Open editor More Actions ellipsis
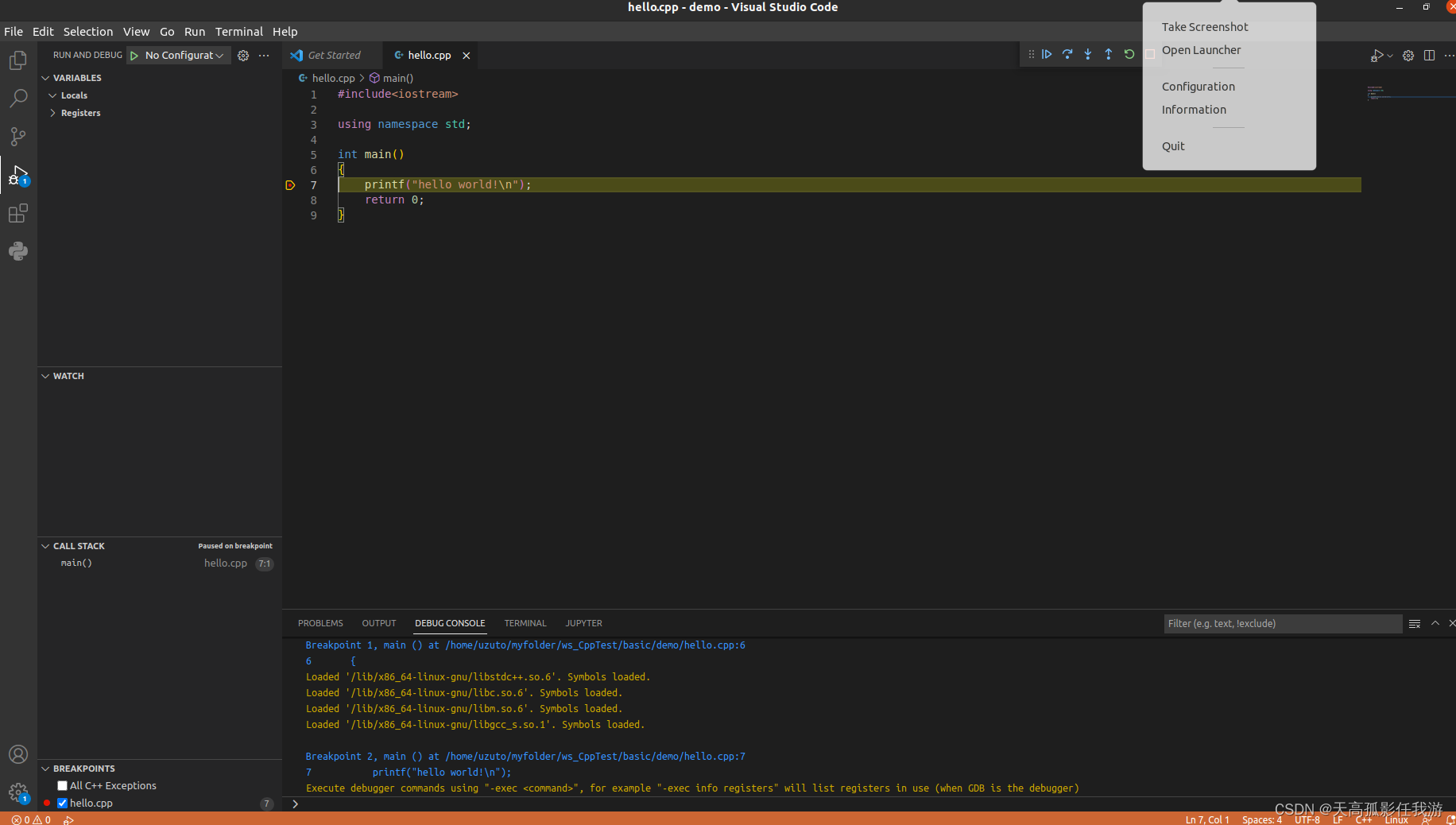The image size is (1456, 825). [1449, 56]
